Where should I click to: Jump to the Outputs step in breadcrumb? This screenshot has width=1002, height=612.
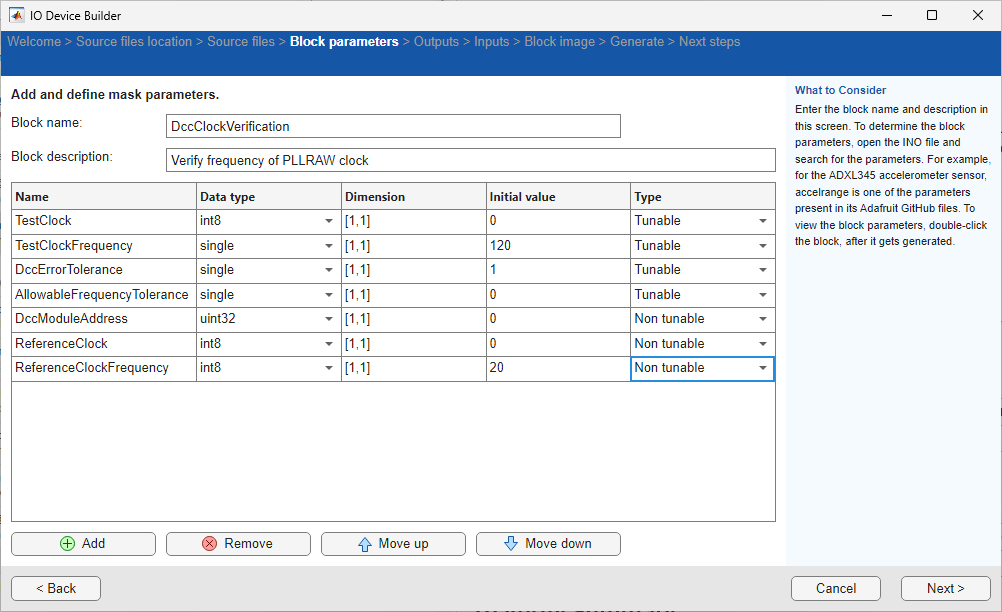tap(436, 42)
